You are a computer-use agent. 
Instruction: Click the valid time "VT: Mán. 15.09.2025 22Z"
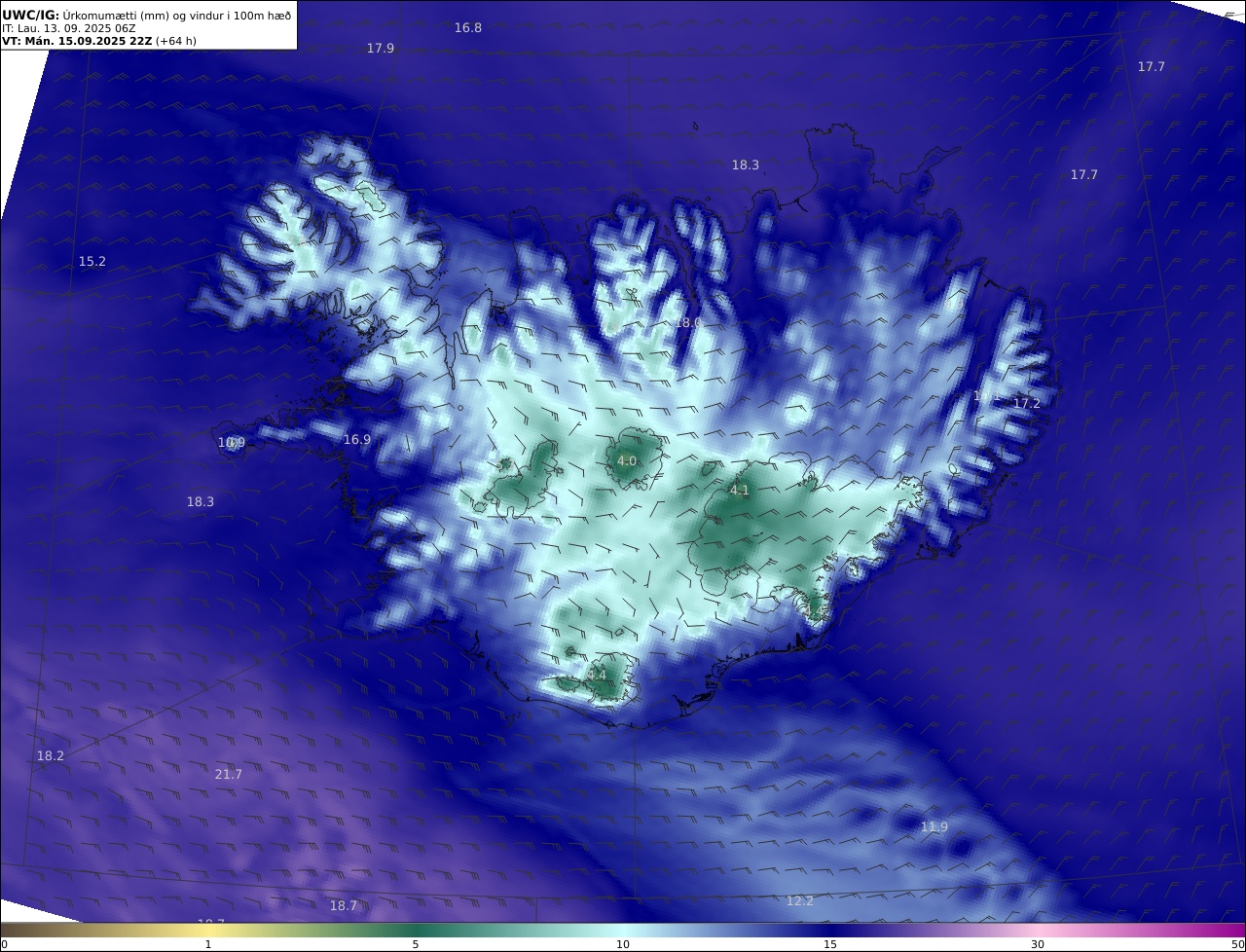(x=77, y=41)
